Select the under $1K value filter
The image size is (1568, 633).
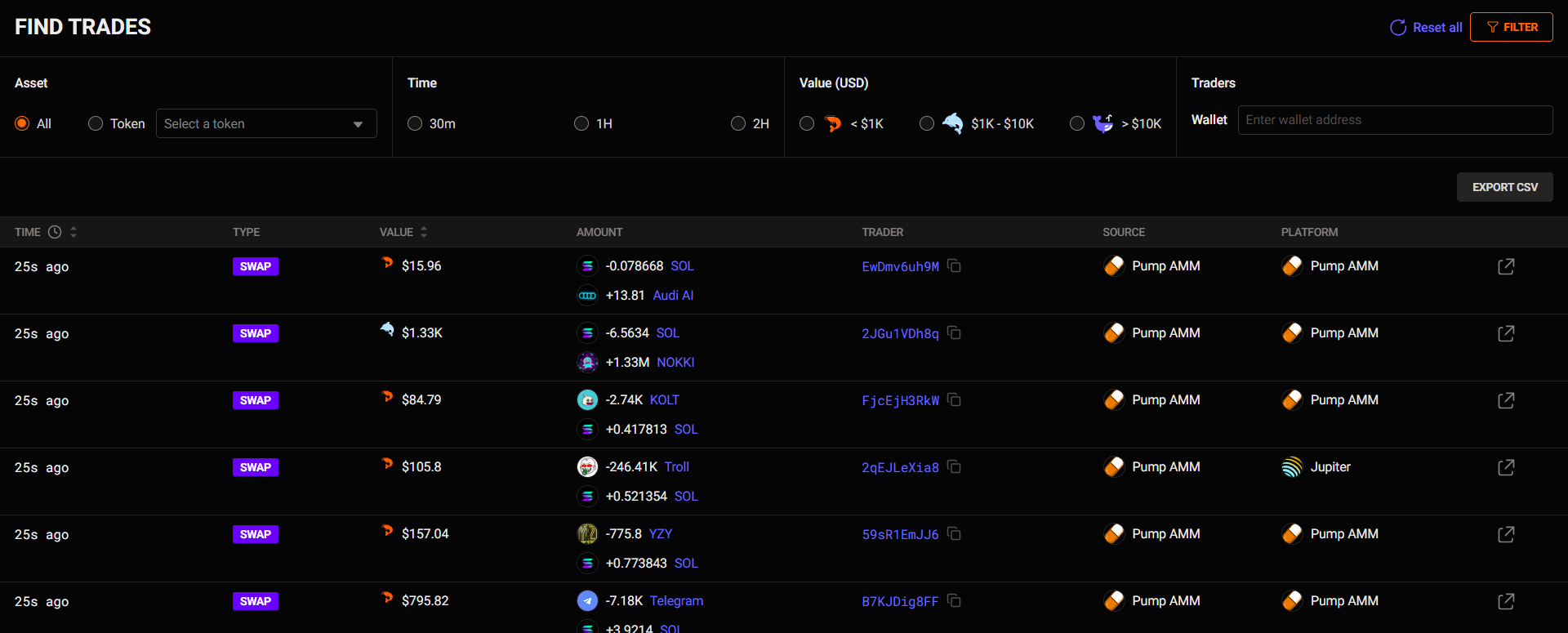click(807, 123)
